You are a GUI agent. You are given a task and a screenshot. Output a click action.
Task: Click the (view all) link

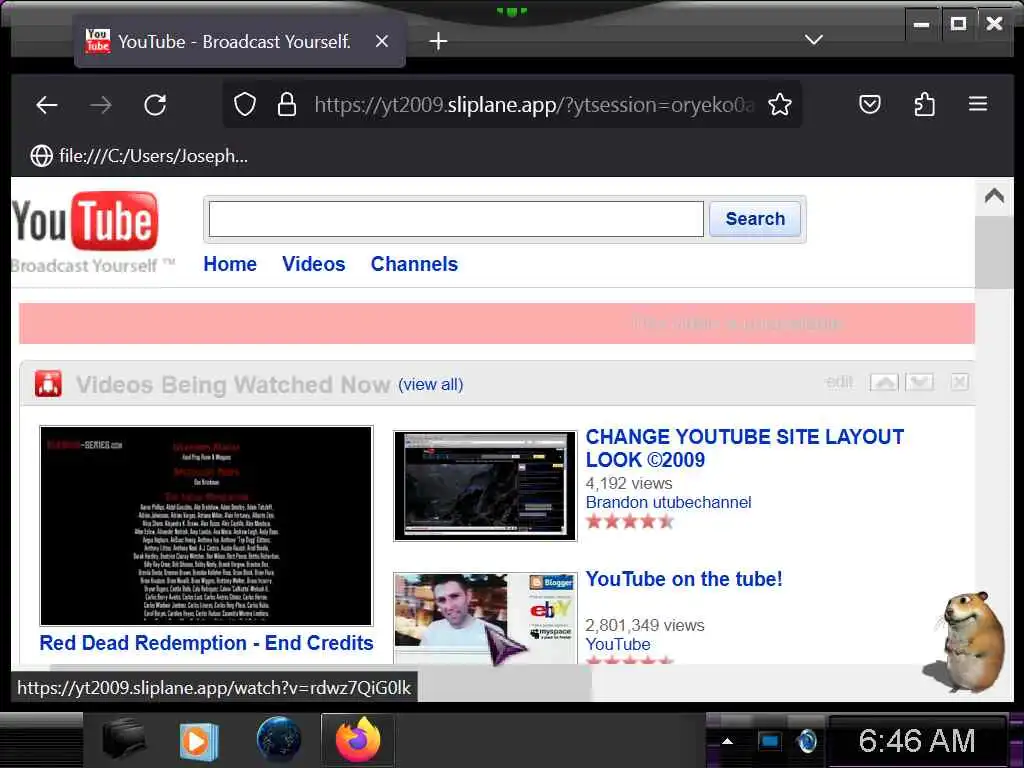(x=430, y=385)
